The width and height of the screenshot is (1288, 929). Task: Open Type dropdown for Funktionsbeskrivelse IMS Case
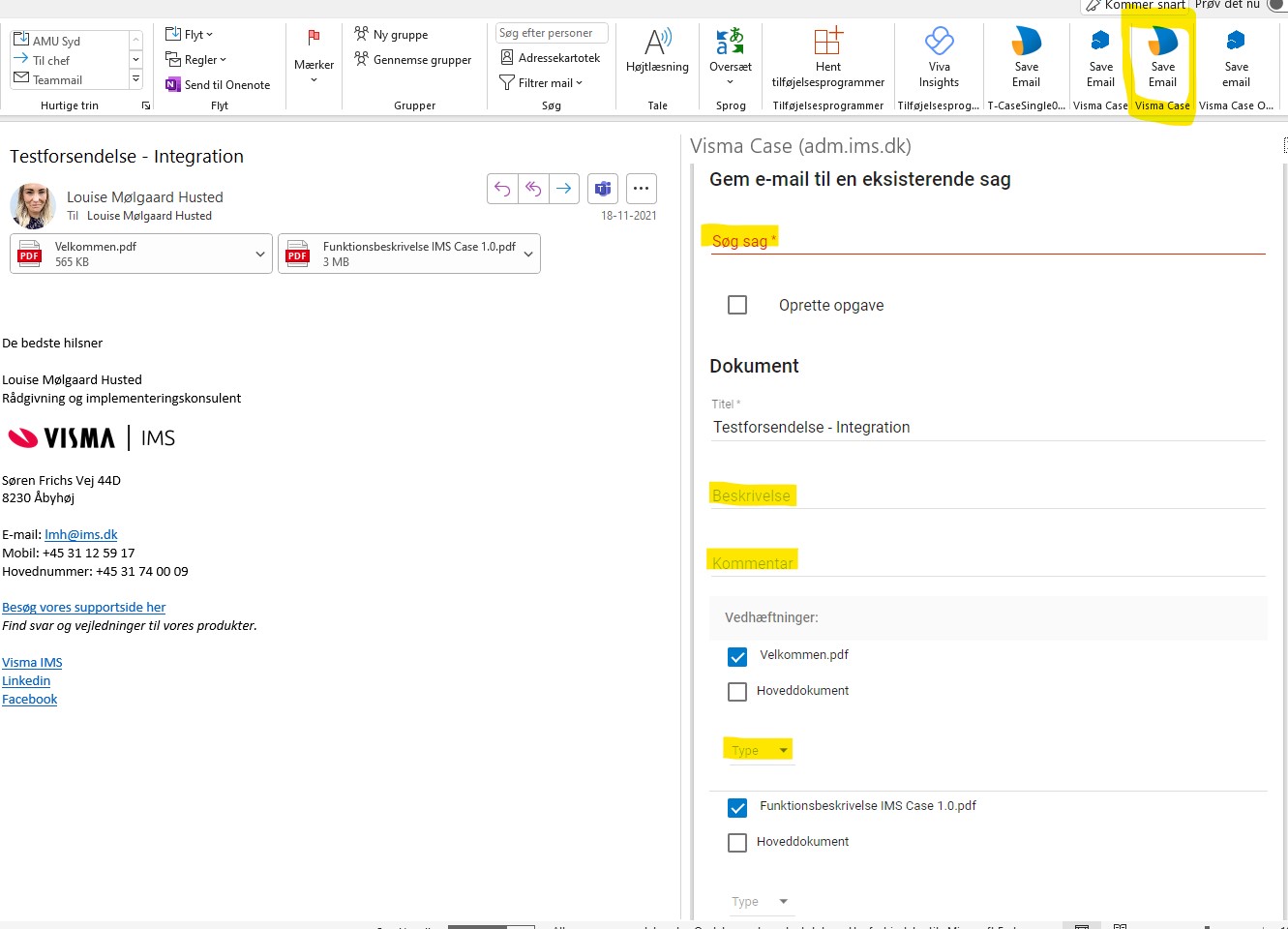pyautogui.click(x=760, y=901)
